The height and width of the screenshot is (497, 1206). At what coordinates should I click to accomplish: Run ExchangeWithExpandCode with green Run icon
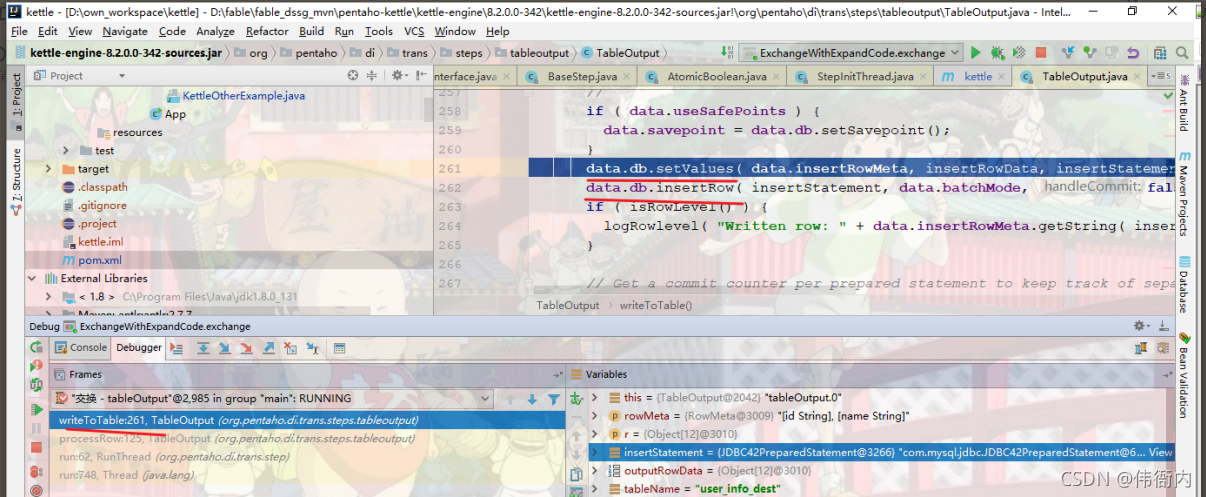(975, 52)
